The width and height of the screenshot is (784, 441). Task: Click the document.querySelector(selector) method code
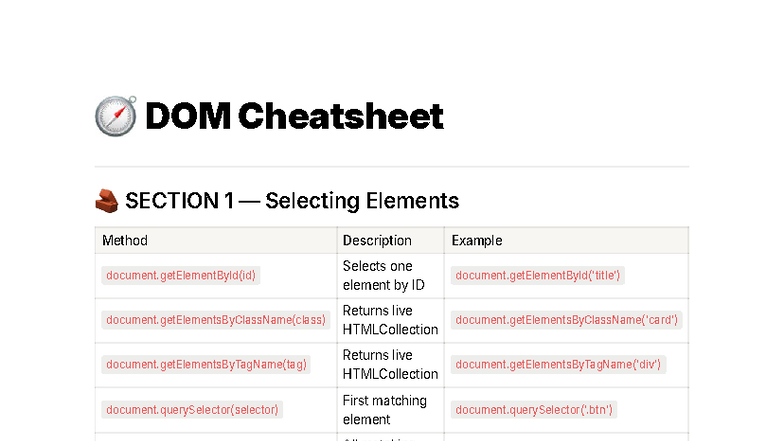point(193,410)
